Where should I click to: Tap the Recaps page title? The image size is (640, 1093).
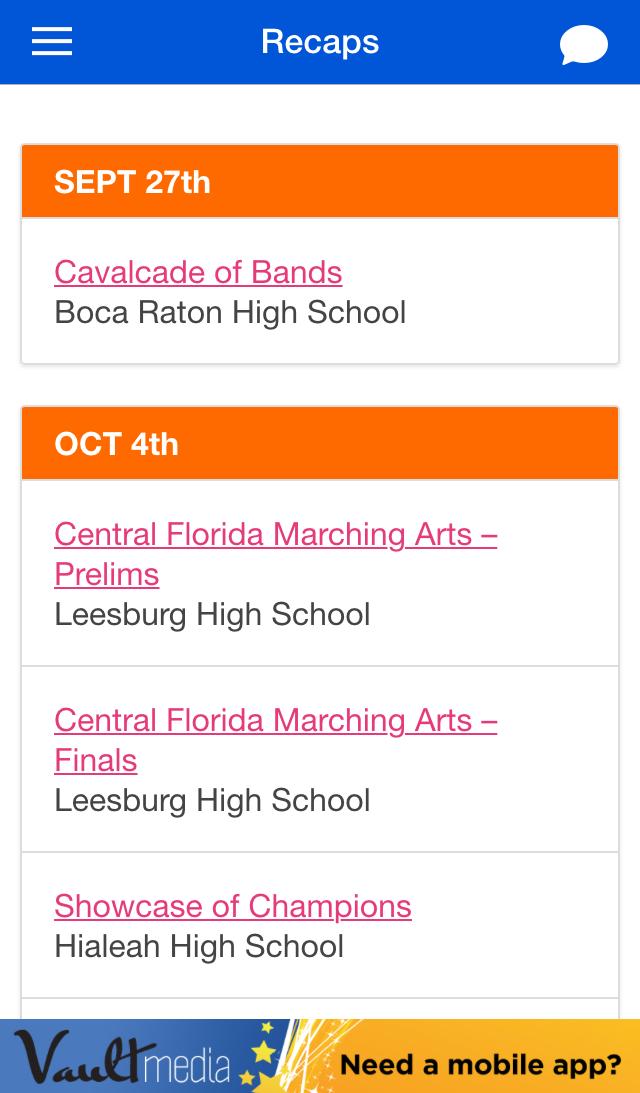click(x=320, y=42)
